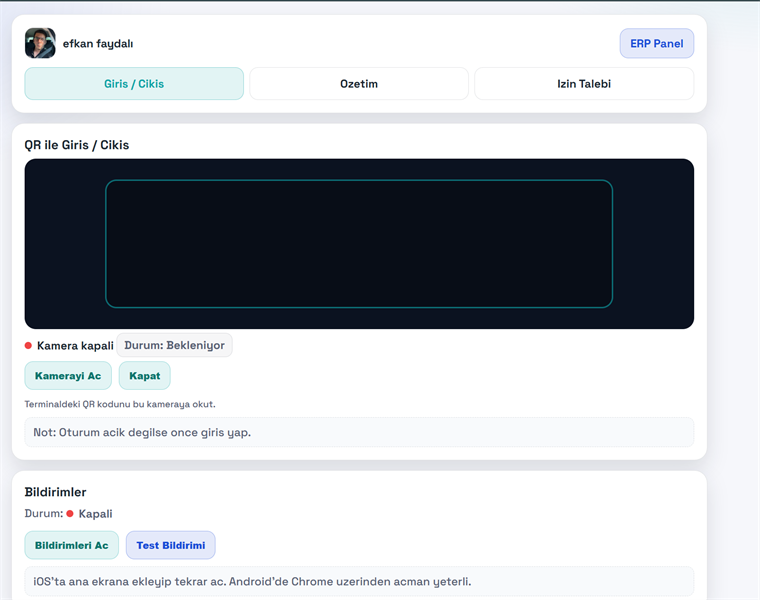The width and height of the screenshot is (760, 600).
Task: Click the iOS home screen instruction box
Action: (359, 581)
